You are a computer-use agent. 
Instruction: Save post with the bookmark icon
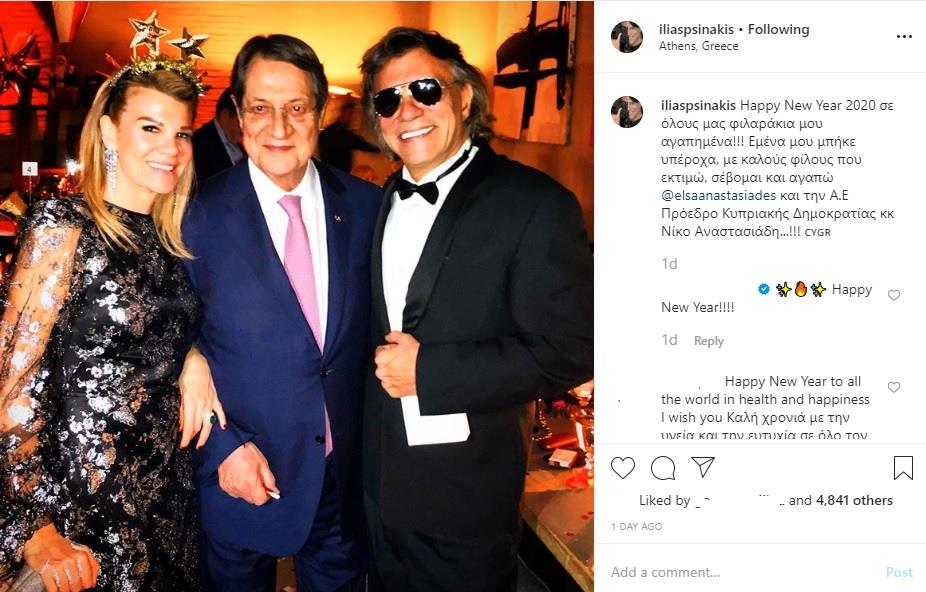point(903,467)
